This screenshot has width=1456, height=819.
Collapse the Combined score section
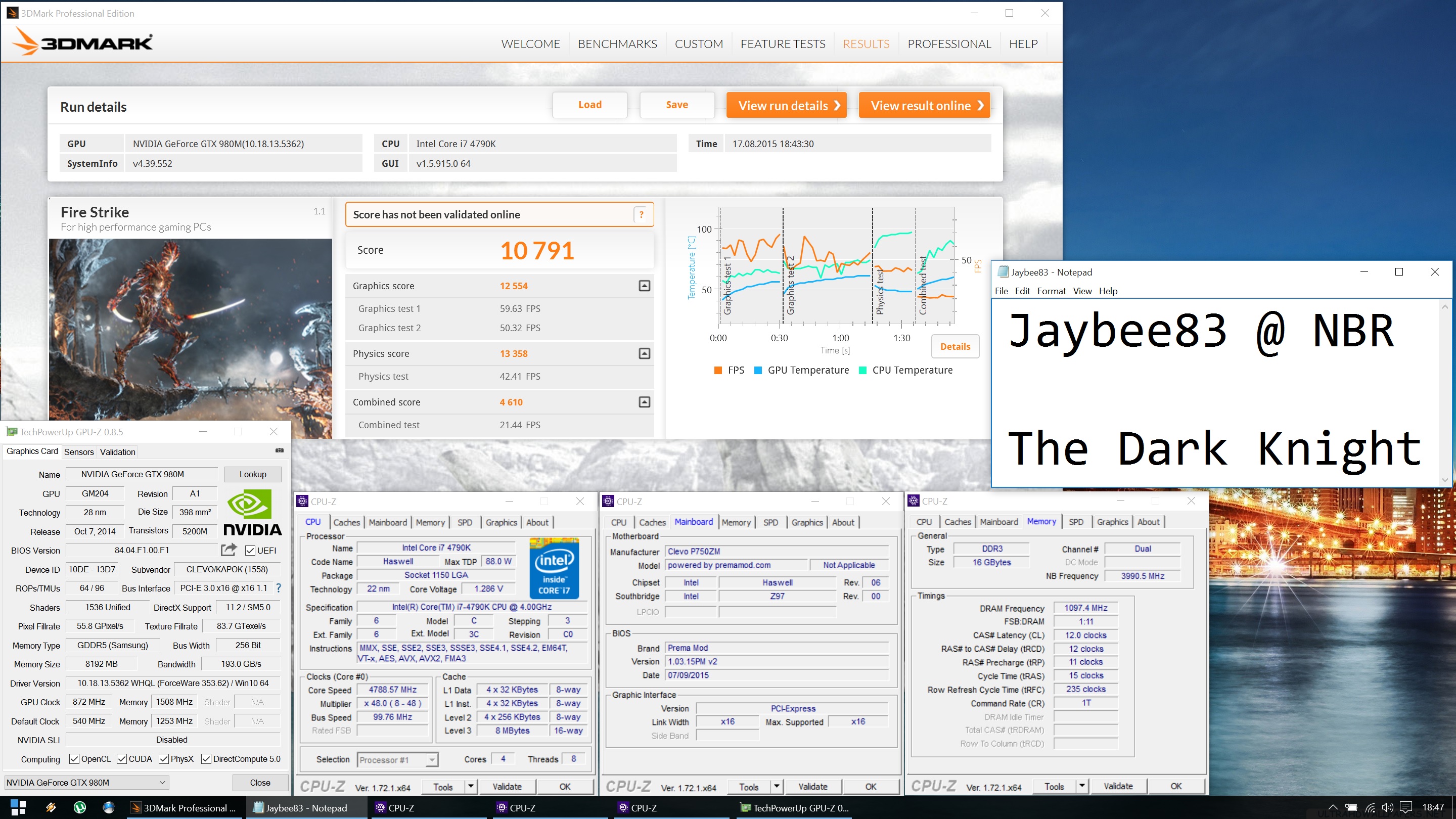(x=645, y=402)
